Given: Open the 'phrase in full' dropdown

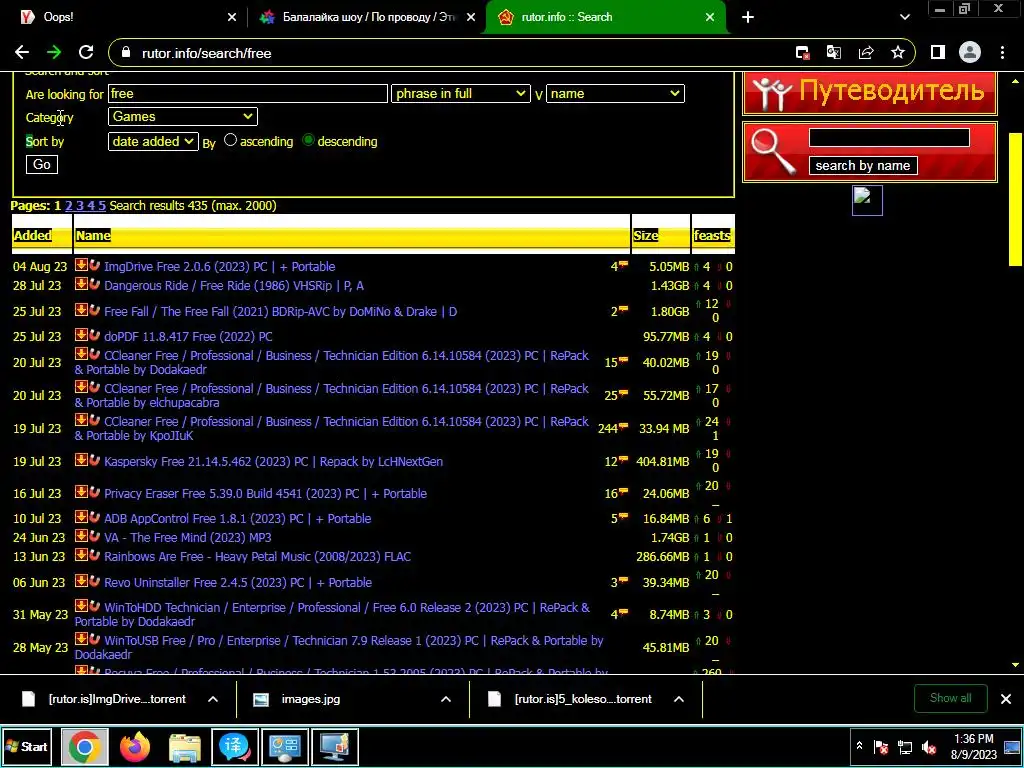Looking at the screenshot, I should pos(460,93).
